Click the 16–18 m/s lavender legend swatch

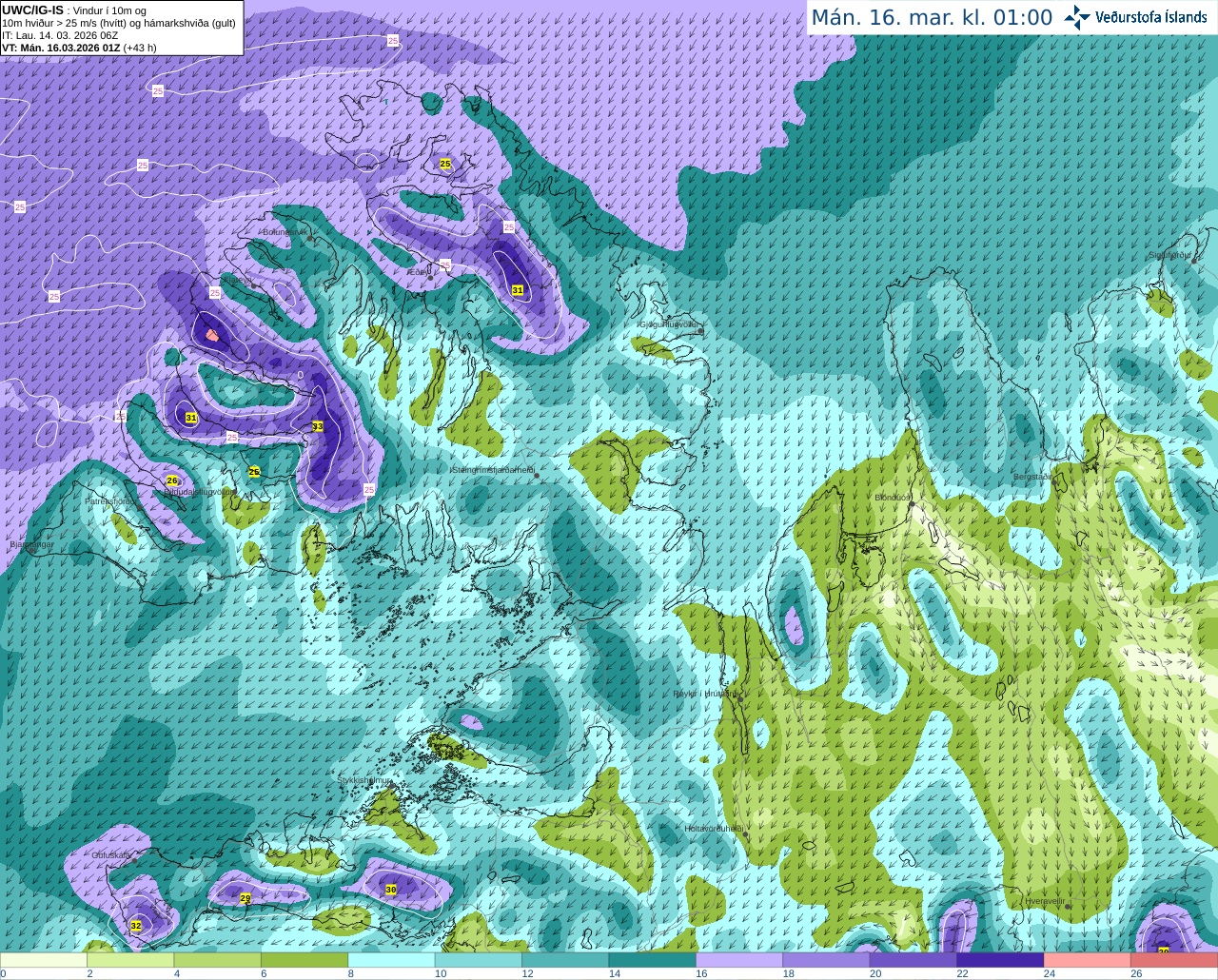tap(739, 960)
